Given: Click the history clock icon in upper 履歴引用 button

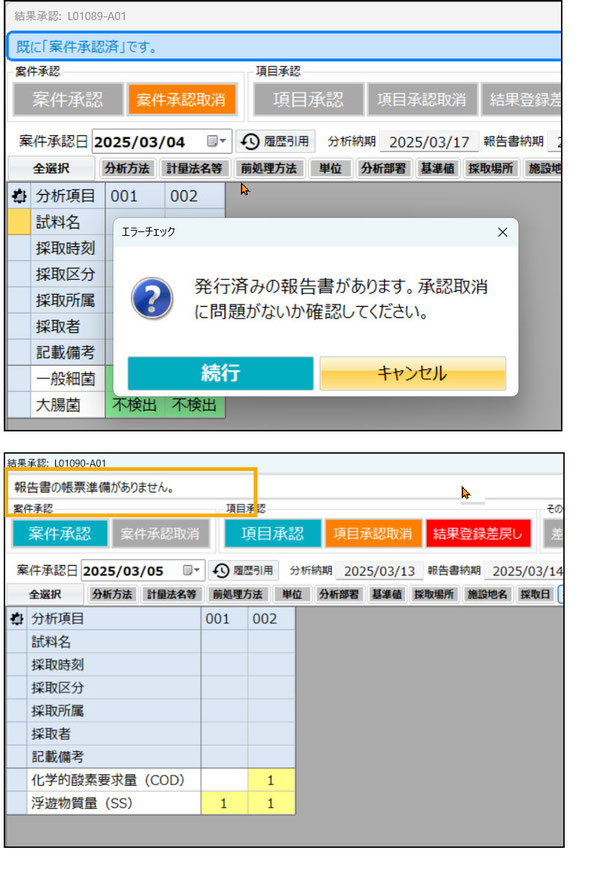Looking at the screenshot, I should click(x=250, y=142).
